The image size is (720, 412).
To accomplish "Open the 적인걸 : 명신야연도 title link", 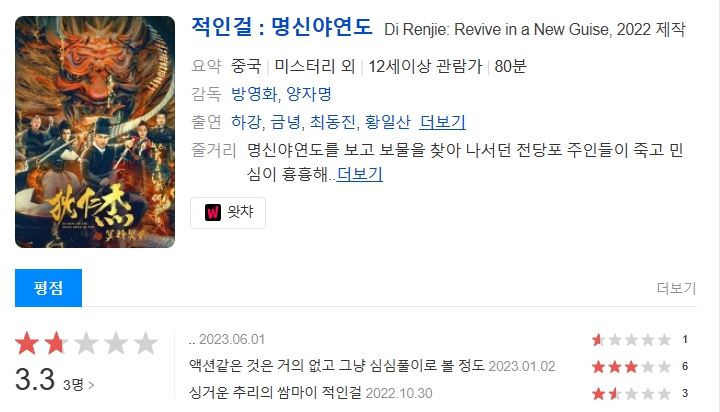I will click(x=281, y=27).
